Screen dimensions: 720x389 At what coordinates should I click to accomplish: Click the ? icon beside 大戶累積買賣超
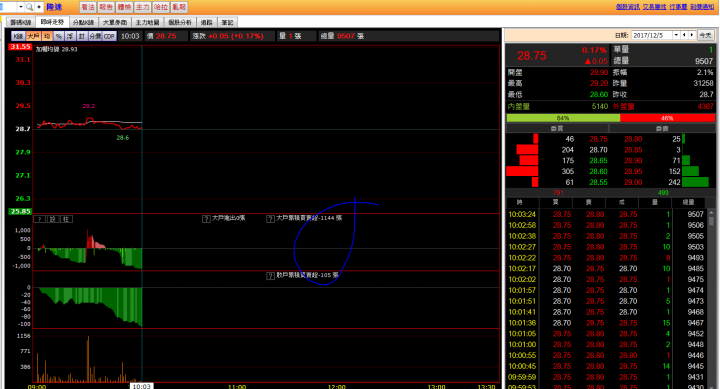[270, 219]
